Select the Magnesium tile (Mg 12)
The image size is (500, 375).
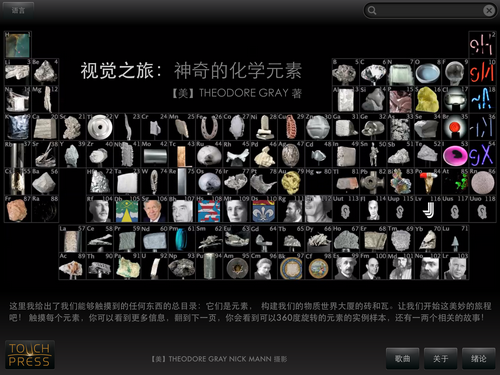45,99
